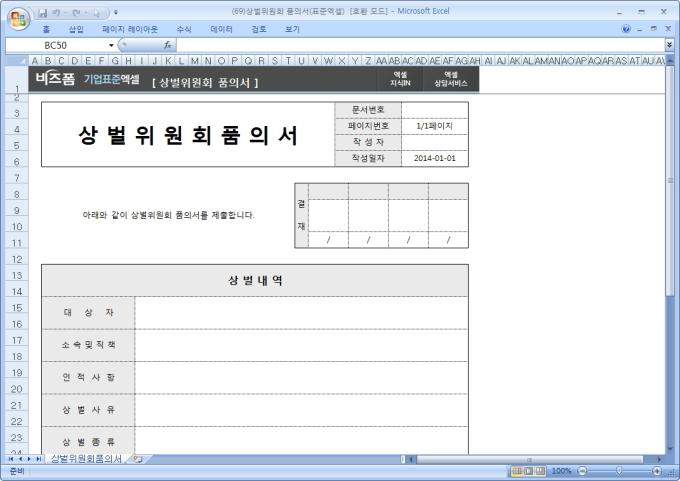Click the 비즈폼 logo in the banner
The width and height of the screenshot is (680, 481).
point(55,79)
